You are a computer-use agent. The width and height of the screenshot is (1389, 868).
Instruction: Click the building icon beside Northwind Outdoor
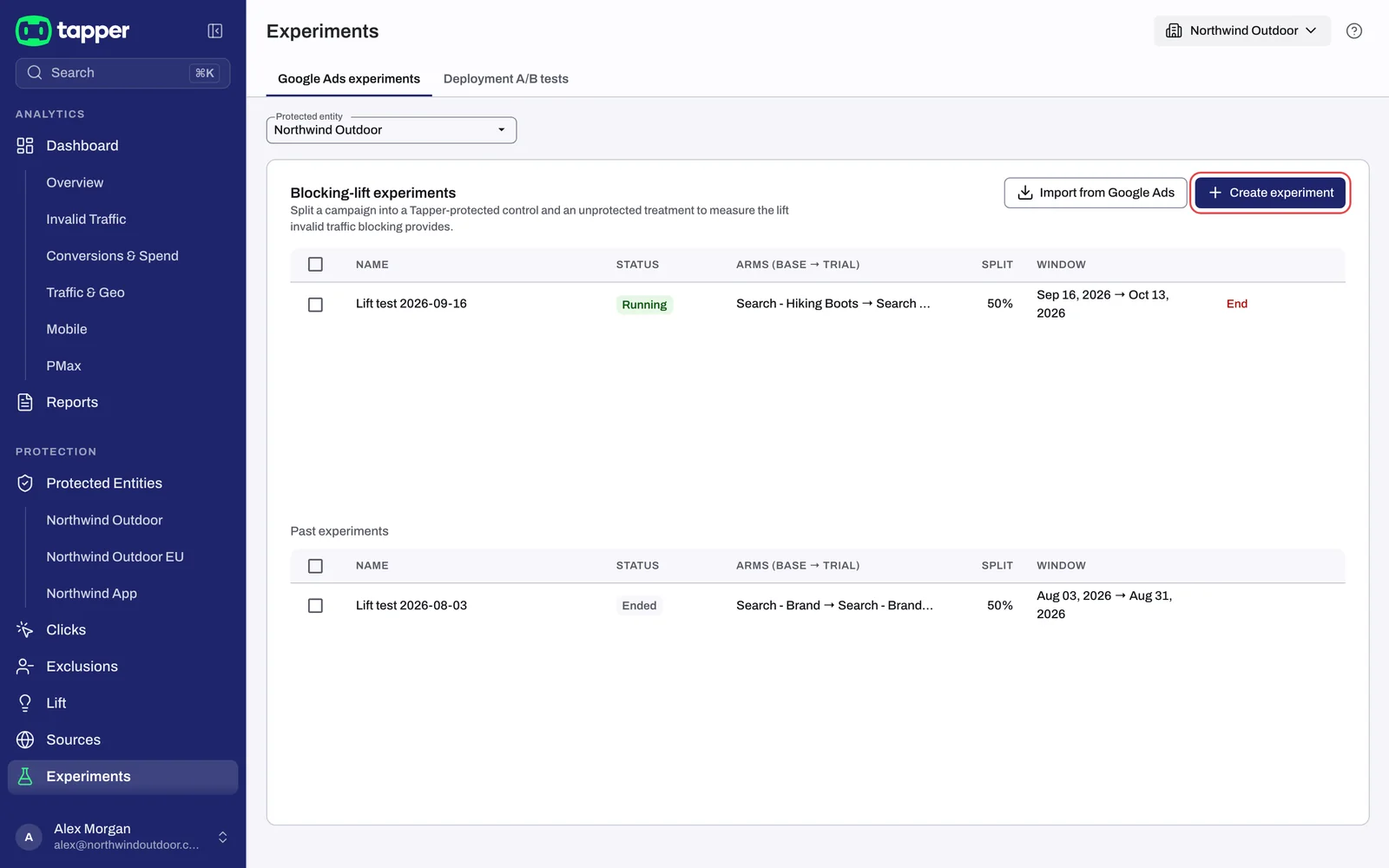pyautogui.click(x=1174, y=30)
